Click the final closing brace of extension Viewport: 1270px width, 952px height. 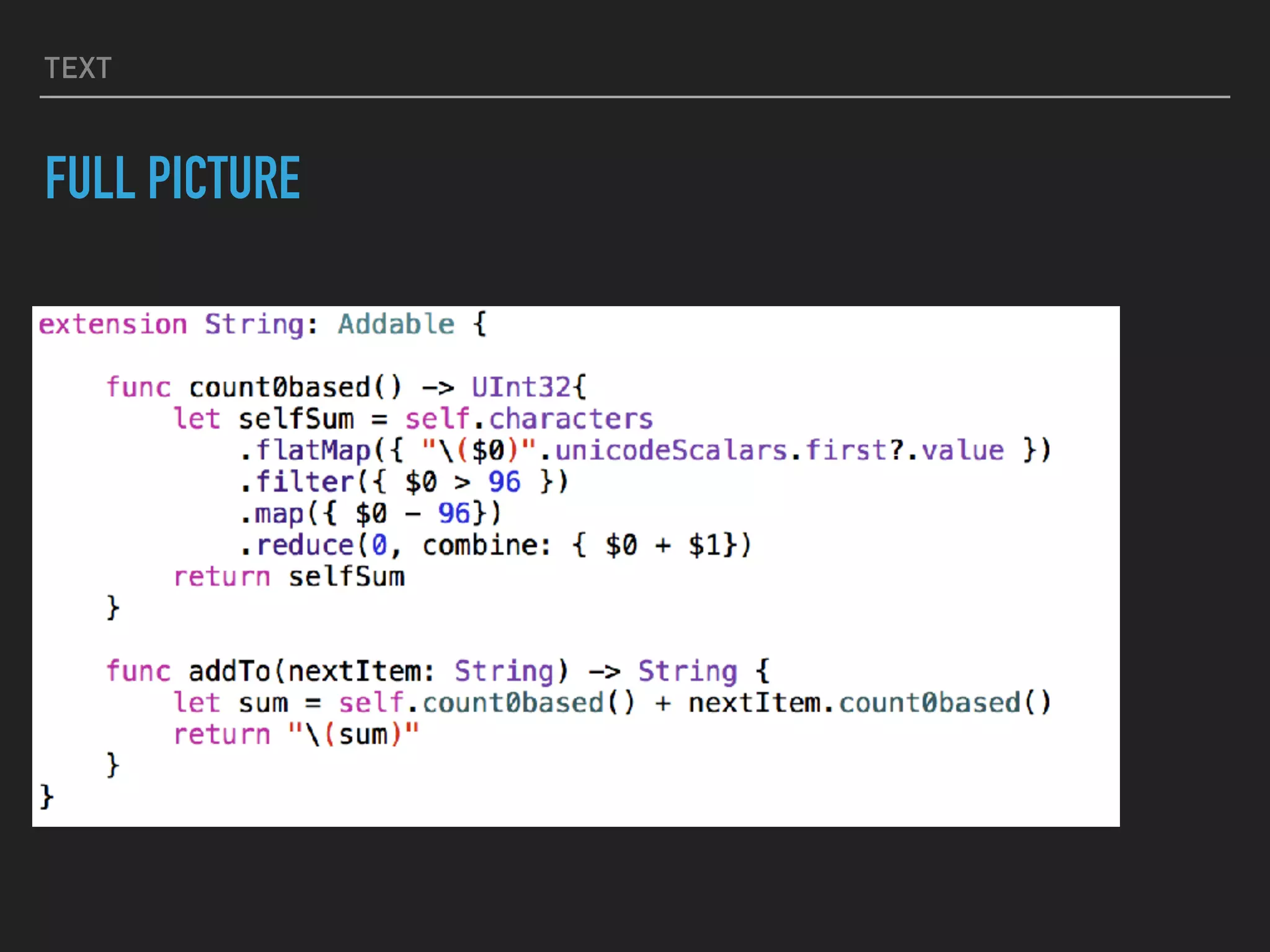click(47, 797)
